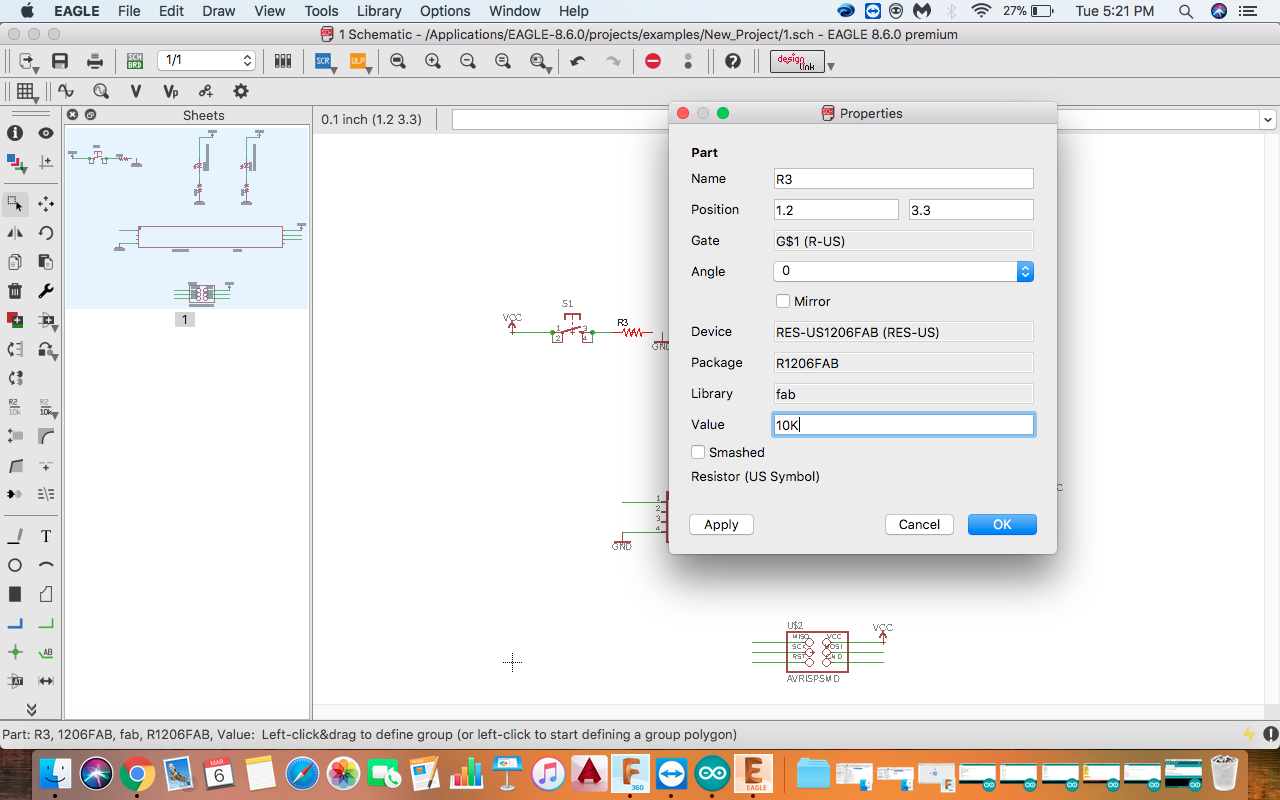Toggle the Mirror checkbox
This screenshot has height=800, width=1280.
click(783, 301)
